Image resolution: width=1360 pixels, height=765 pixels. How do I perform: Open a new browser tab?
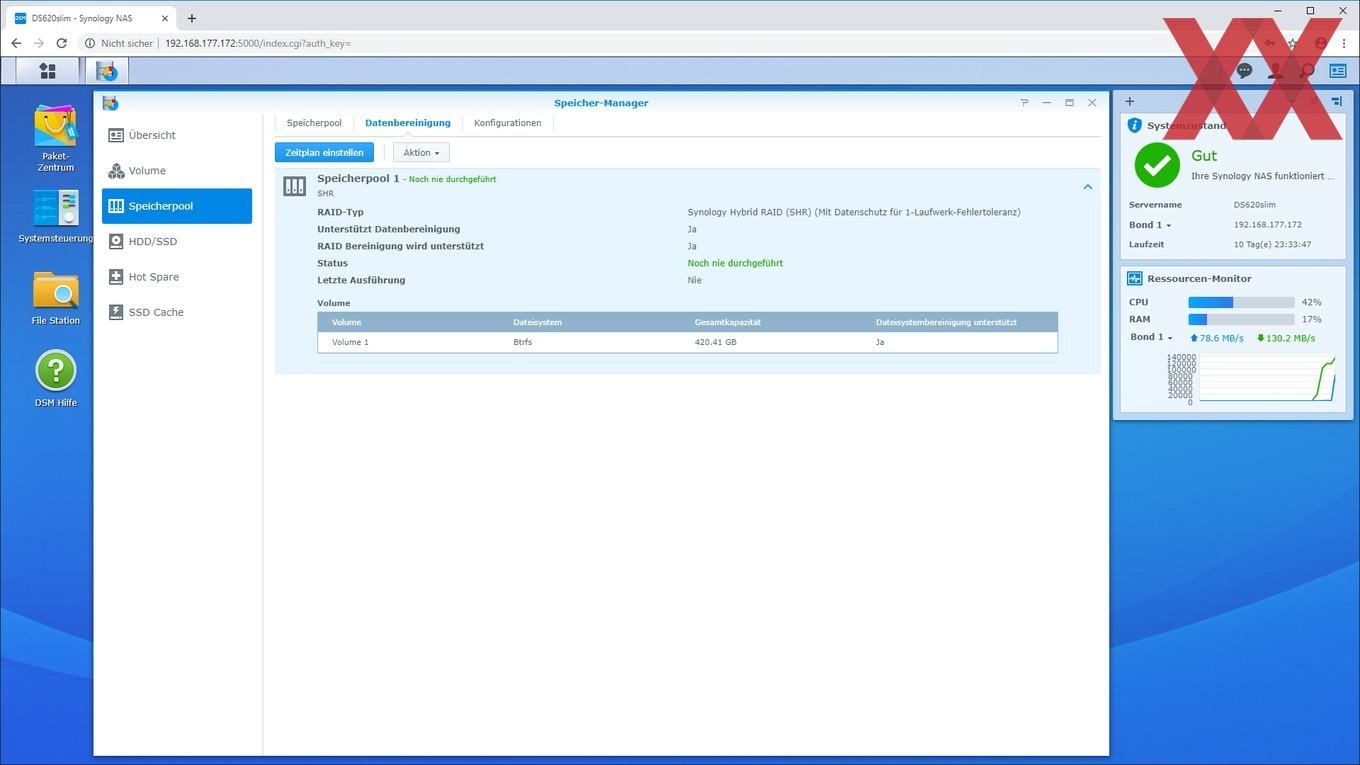(x=192, y=18)
